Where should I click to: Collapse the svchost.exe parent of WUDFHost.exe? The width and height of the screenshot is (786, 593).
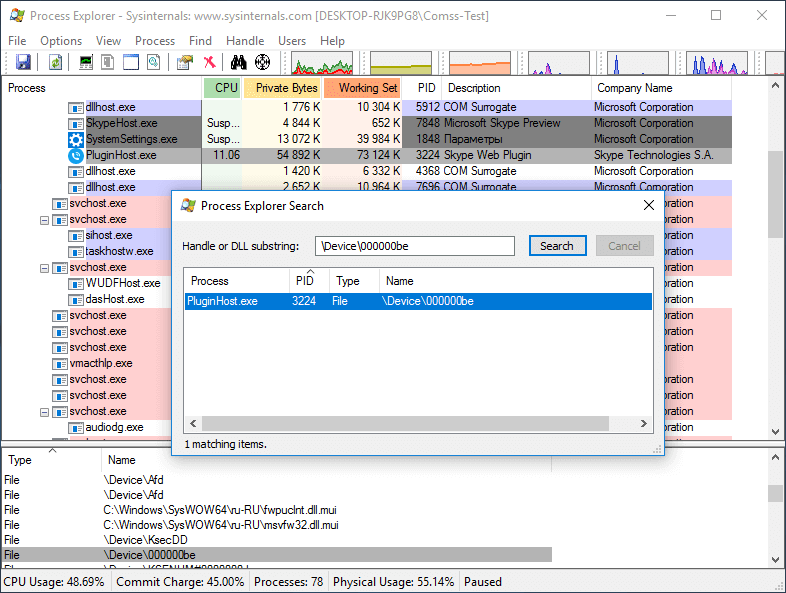click(45, 268)
